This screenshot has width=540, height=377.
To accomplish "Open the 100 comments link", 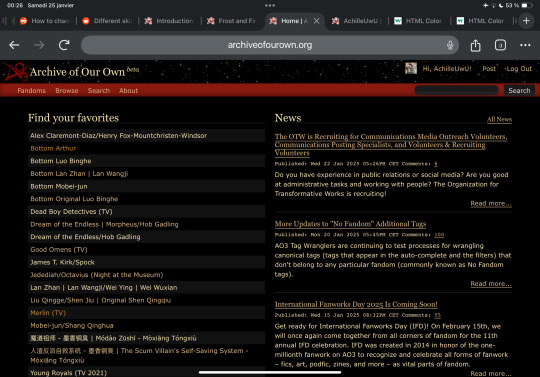I will pos(439,235).
